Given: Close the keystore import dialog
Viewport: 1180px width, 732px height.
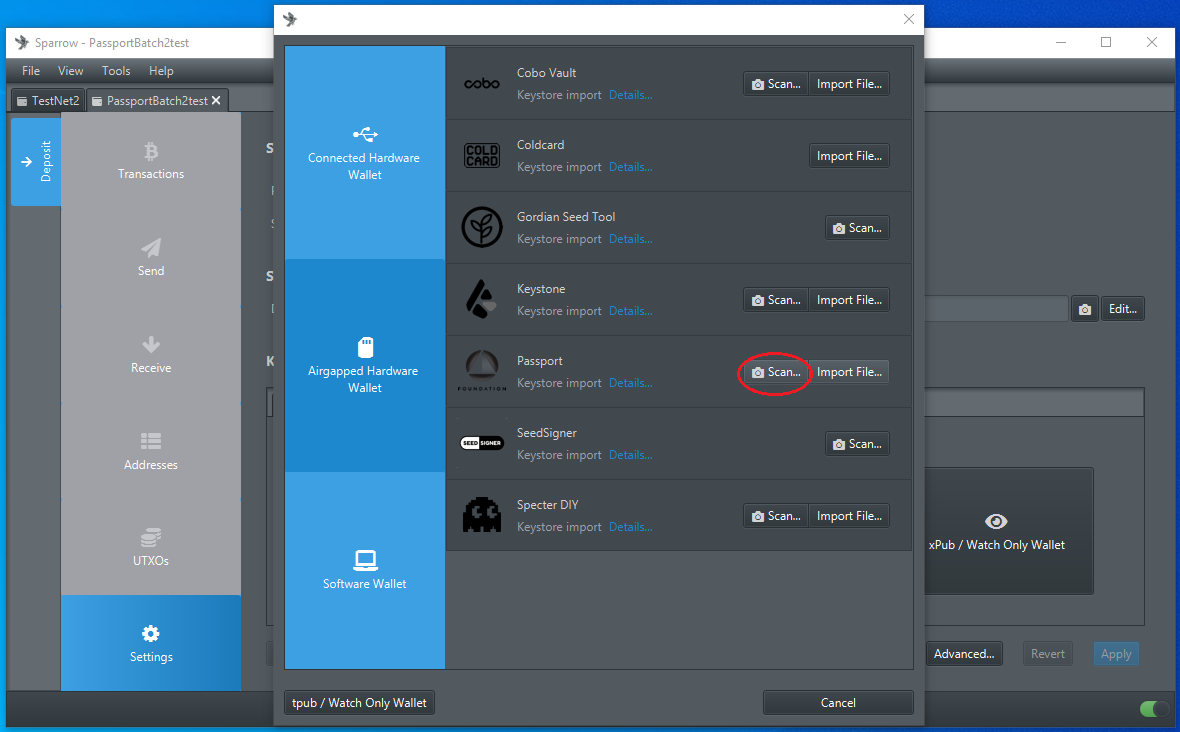Looking at the screenshot, I should coord(909,20).
